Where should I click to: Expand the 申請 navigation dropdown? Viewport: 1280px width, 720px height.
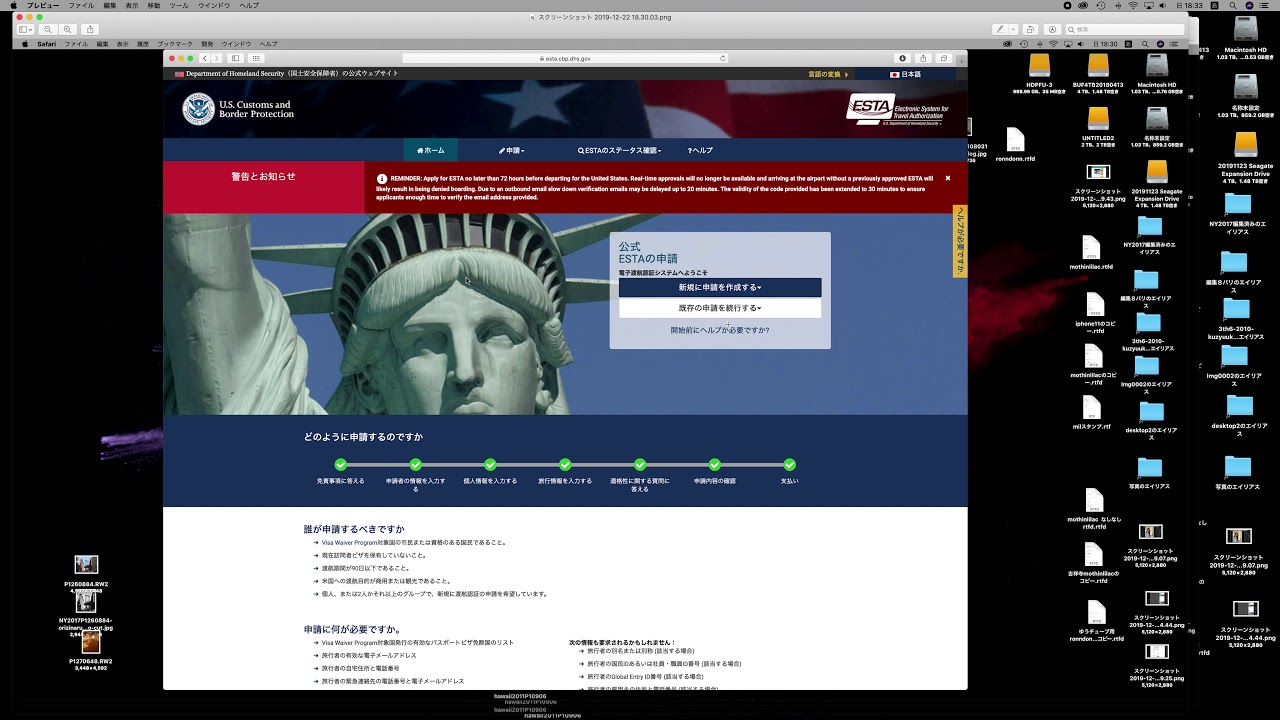click(511, 150)
